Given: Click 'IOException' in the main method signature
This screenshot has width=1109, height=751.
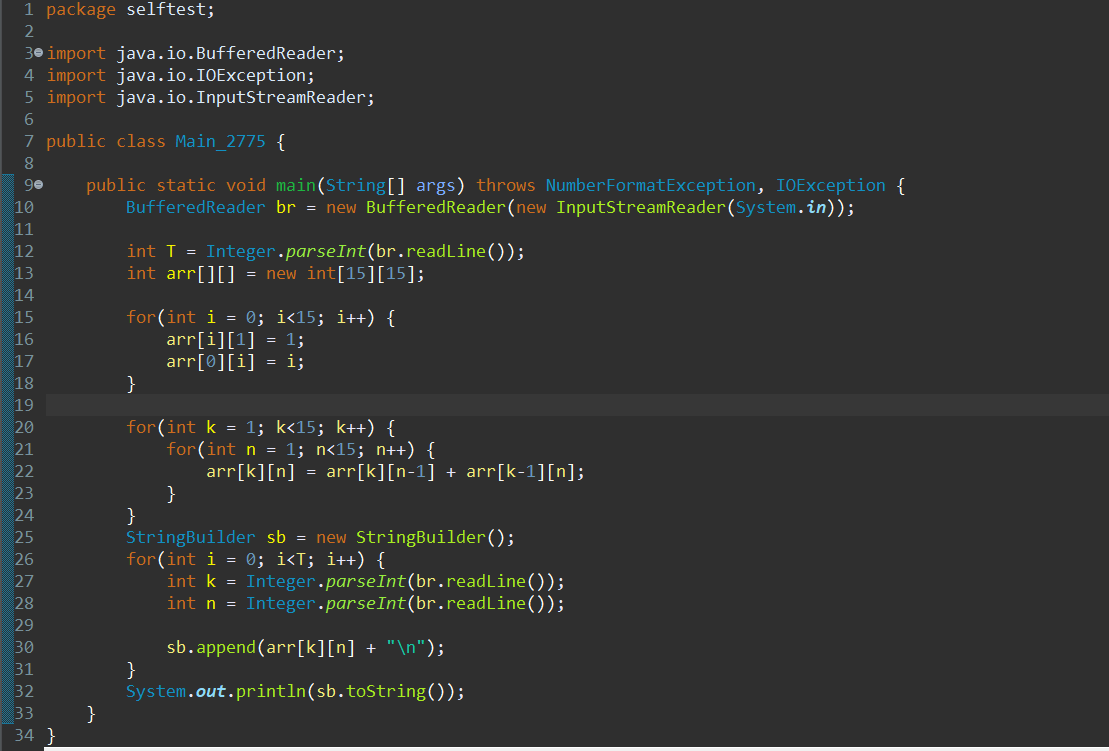Looking at the screenshot, I should (x=830, y=185).
